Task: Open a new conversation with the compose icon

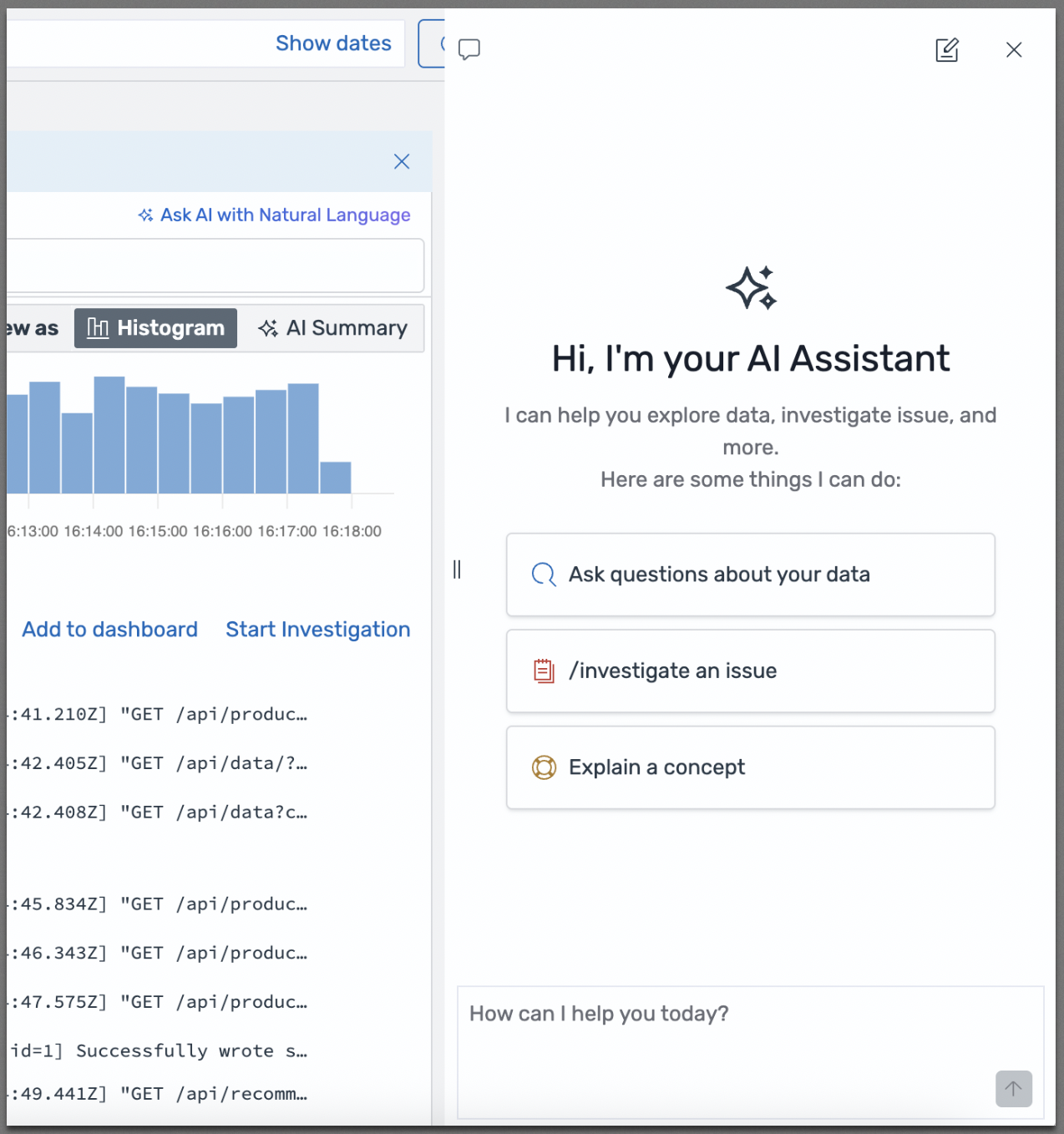Action: coord(946,50)
